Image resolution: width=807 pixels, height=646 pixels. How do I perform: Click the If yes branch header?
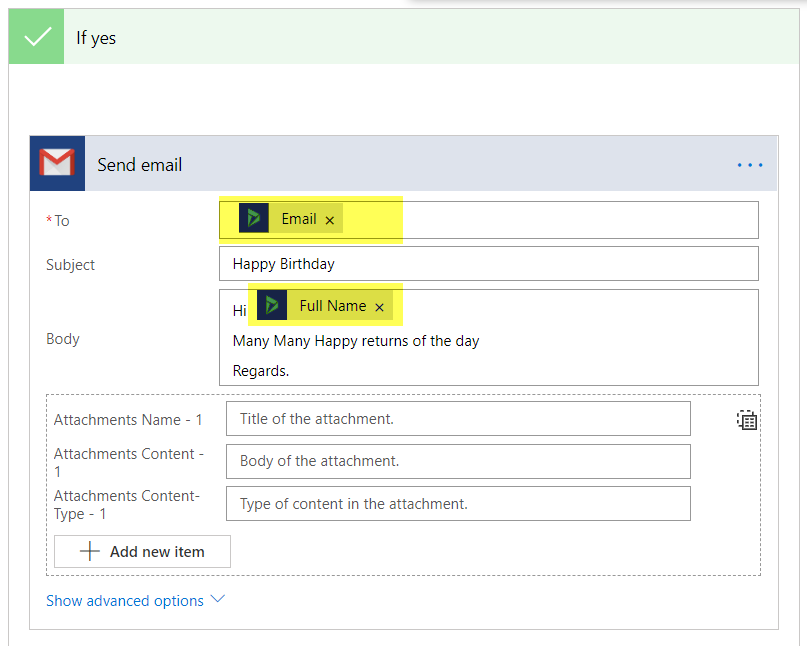404,37
